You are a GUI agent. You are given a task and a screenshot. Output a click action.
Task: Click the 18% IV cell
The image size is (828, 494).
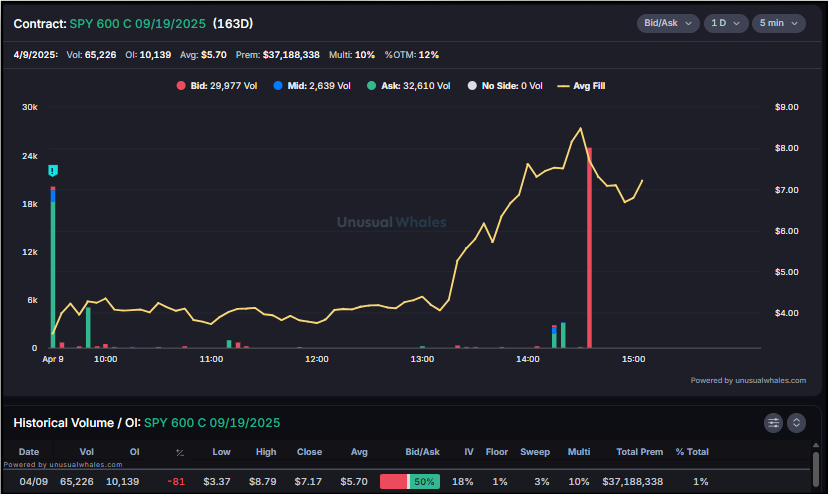pos(463,481)
